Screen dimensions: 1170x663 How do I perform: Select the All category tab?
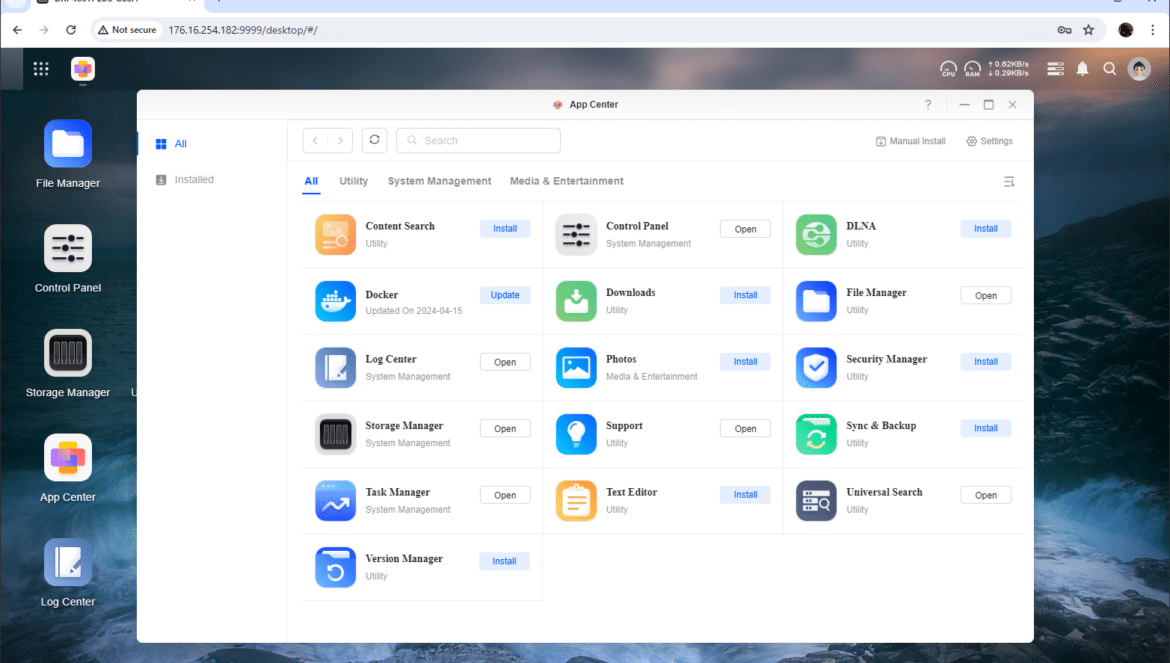tap(311, 181)
